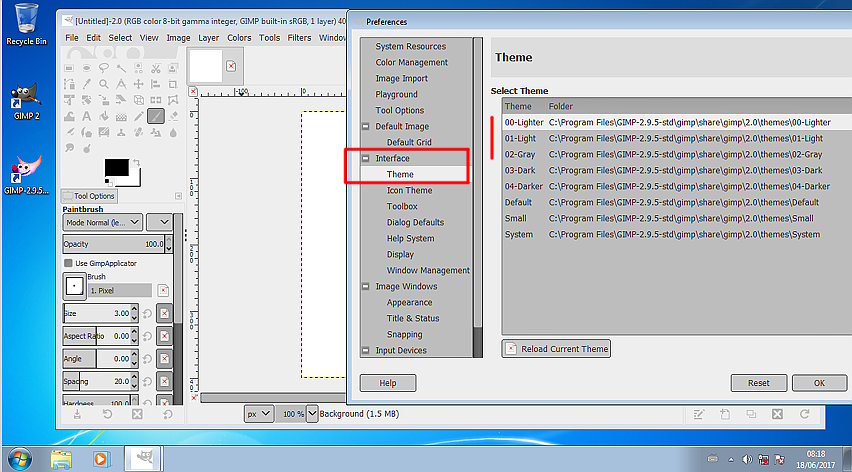This screenshot has width=852, height=472.
Task: Select the Flip tool
Action: (156, 100)
